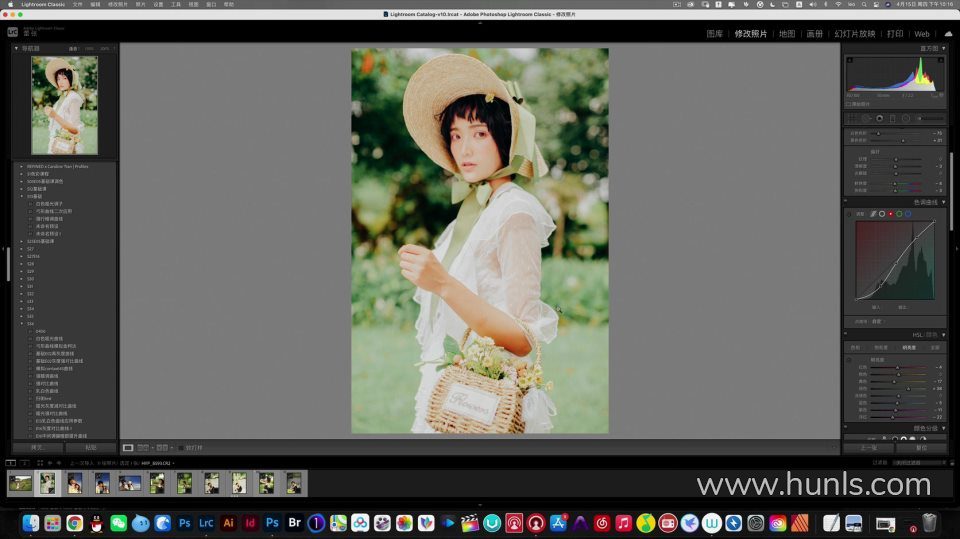The width and height of the screenshot is (960, 539).
Task: Open the 地图 module tab
Action: (x=787, y=34)
